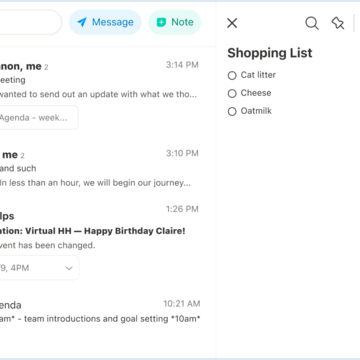Close the Shopping List note panel
The image size is (360, 360).
[x=232, y=23]
